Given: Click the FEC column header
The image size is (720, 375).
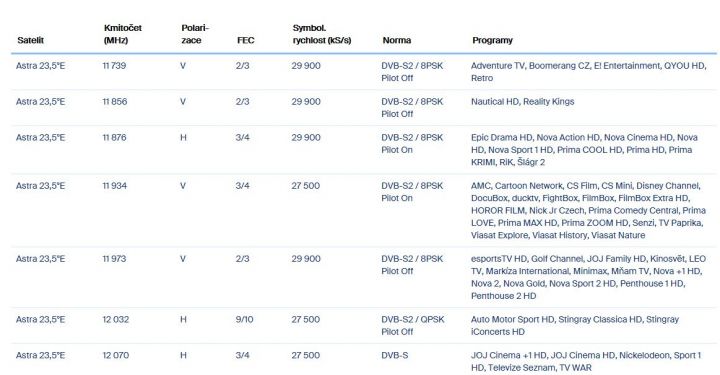Looking at the screenshot, I should (x=245, y=40).
